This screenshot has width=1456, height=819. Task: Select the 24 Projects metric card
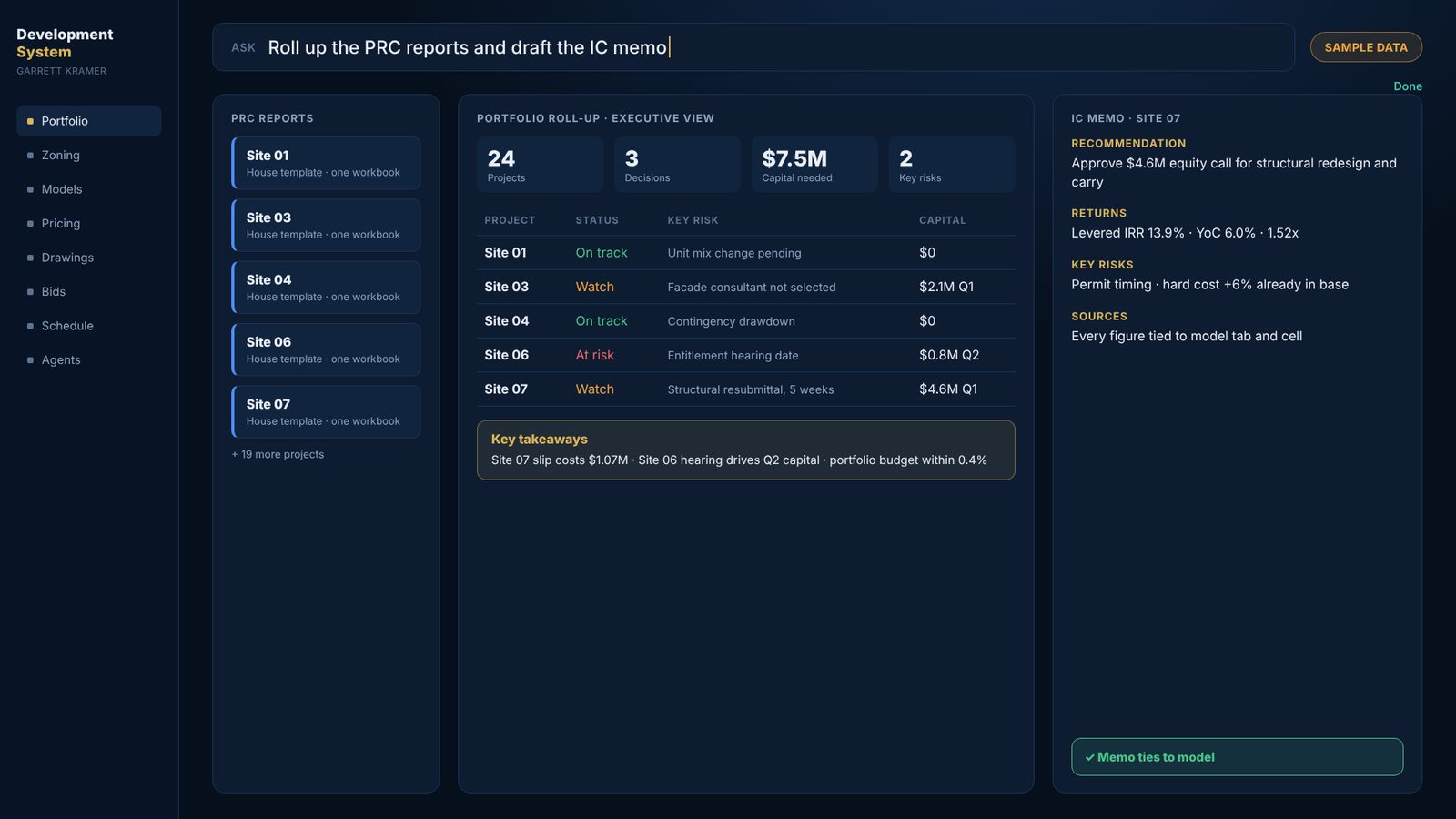[540, 165]
